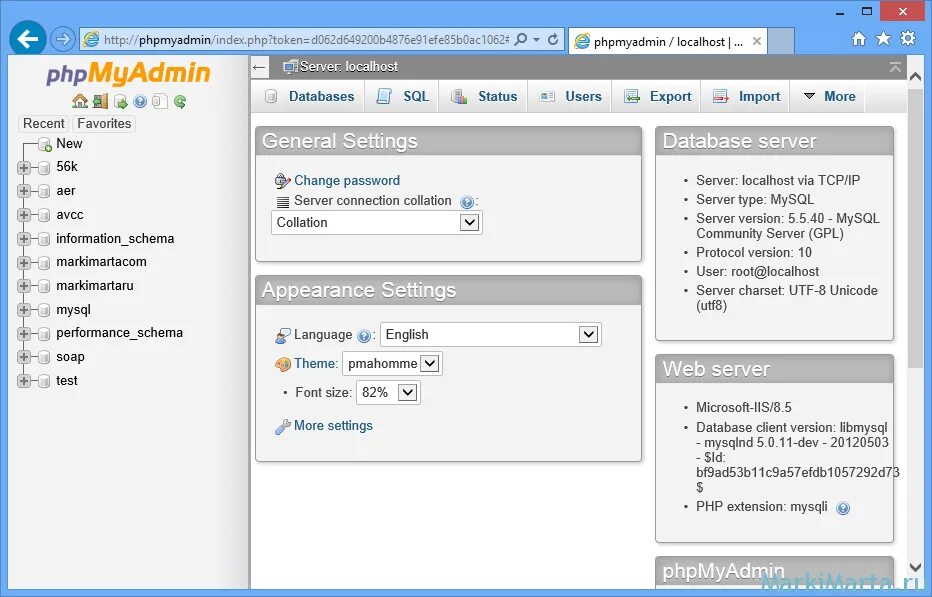Click the browser Forward button
Screen dimensions: 932x597
click(x=62, y=40)
